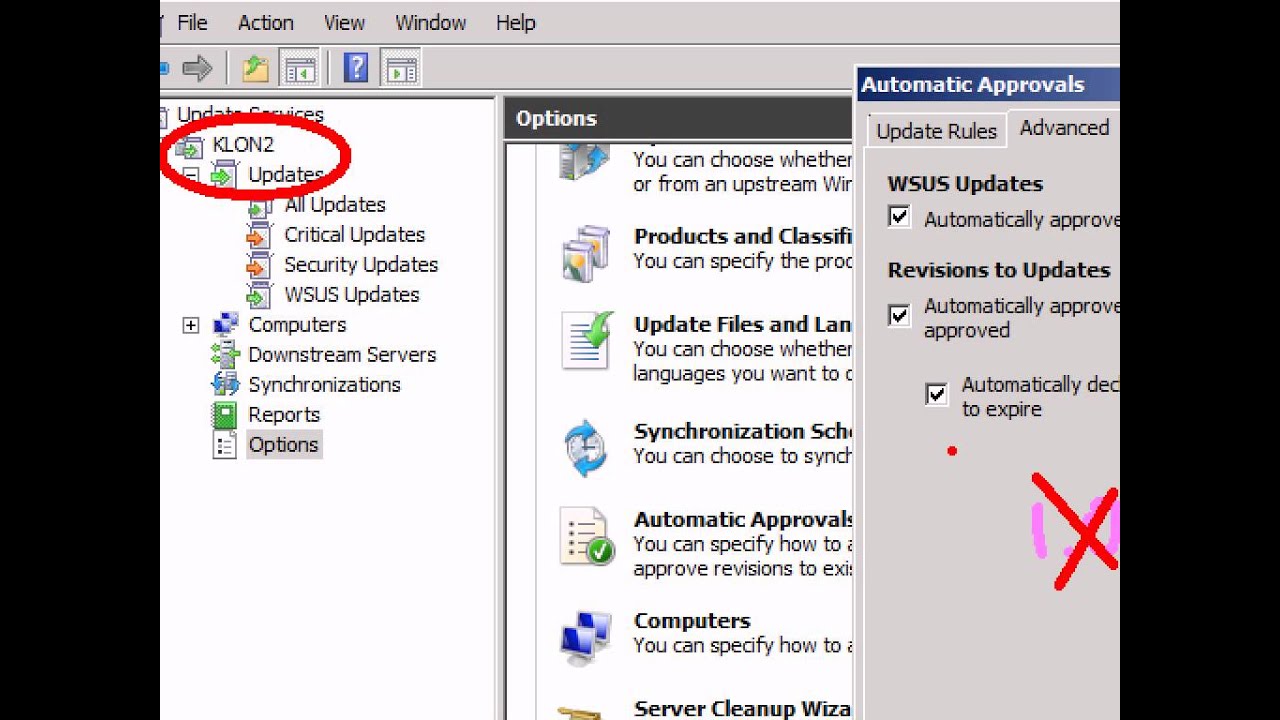Image resolution: width=1280 pixels, height=720 pixels.
Task: Select Reports in console tree
Action: click(284, 415)
